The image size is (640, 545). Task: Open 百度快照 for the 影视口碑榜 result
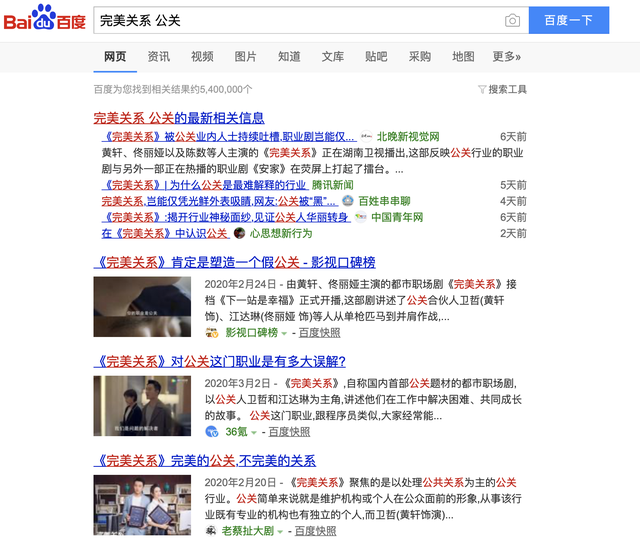click(x=320, y=333)
